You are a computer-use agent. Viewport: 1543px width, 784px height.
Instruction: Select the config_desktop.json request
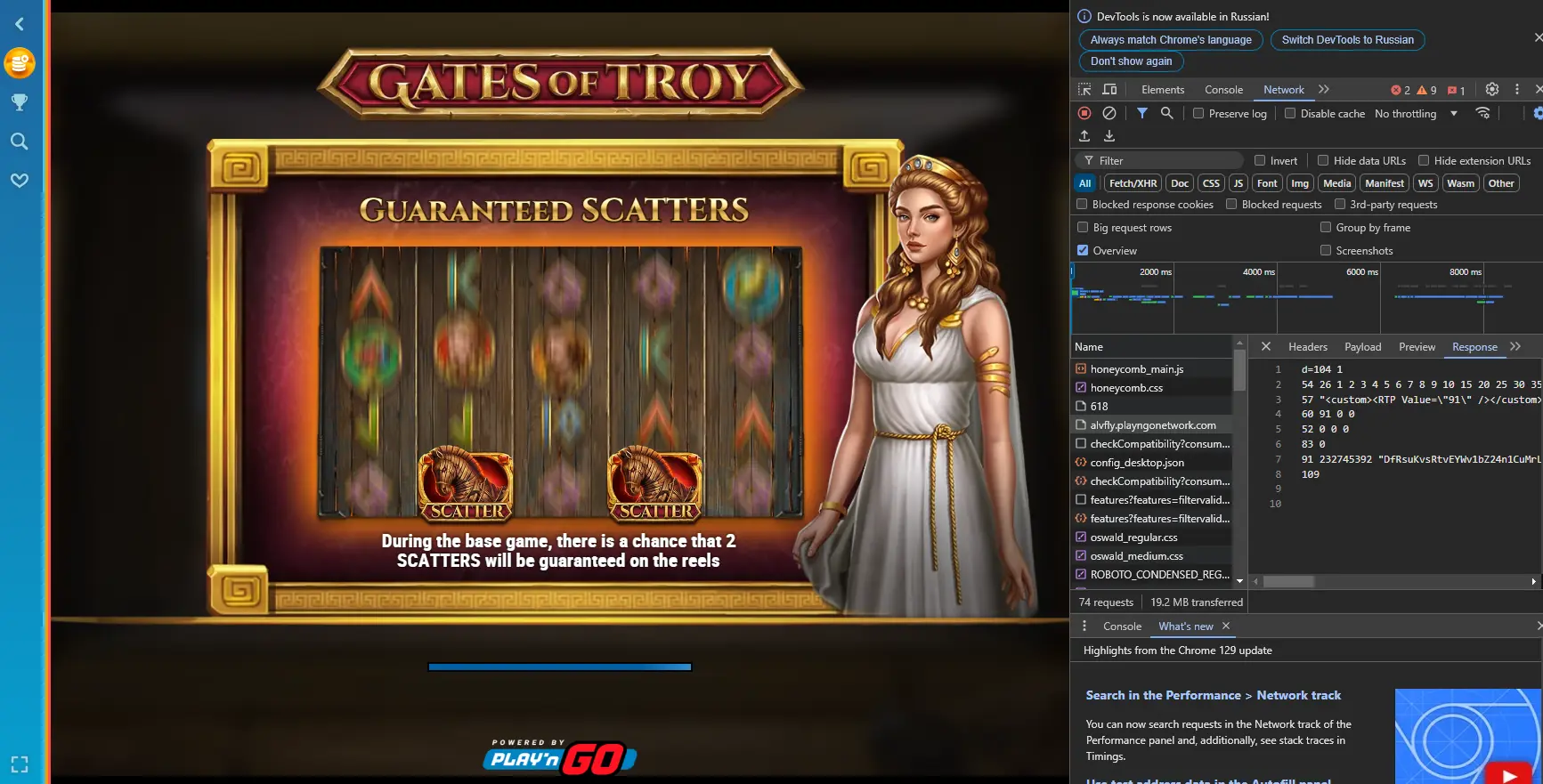(x=1152, y=463)
